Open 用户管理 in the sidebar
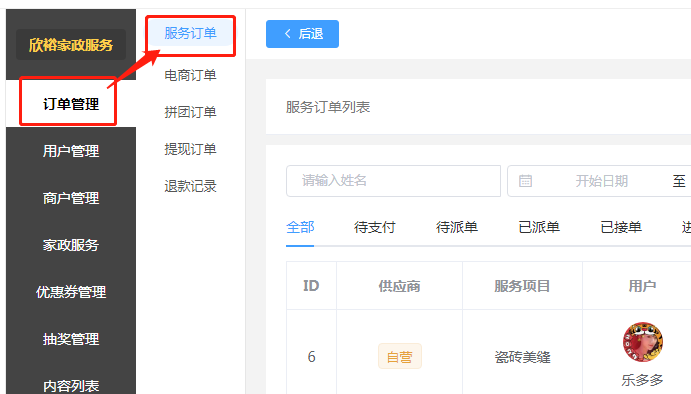691x394 pixels. (71, 151)
